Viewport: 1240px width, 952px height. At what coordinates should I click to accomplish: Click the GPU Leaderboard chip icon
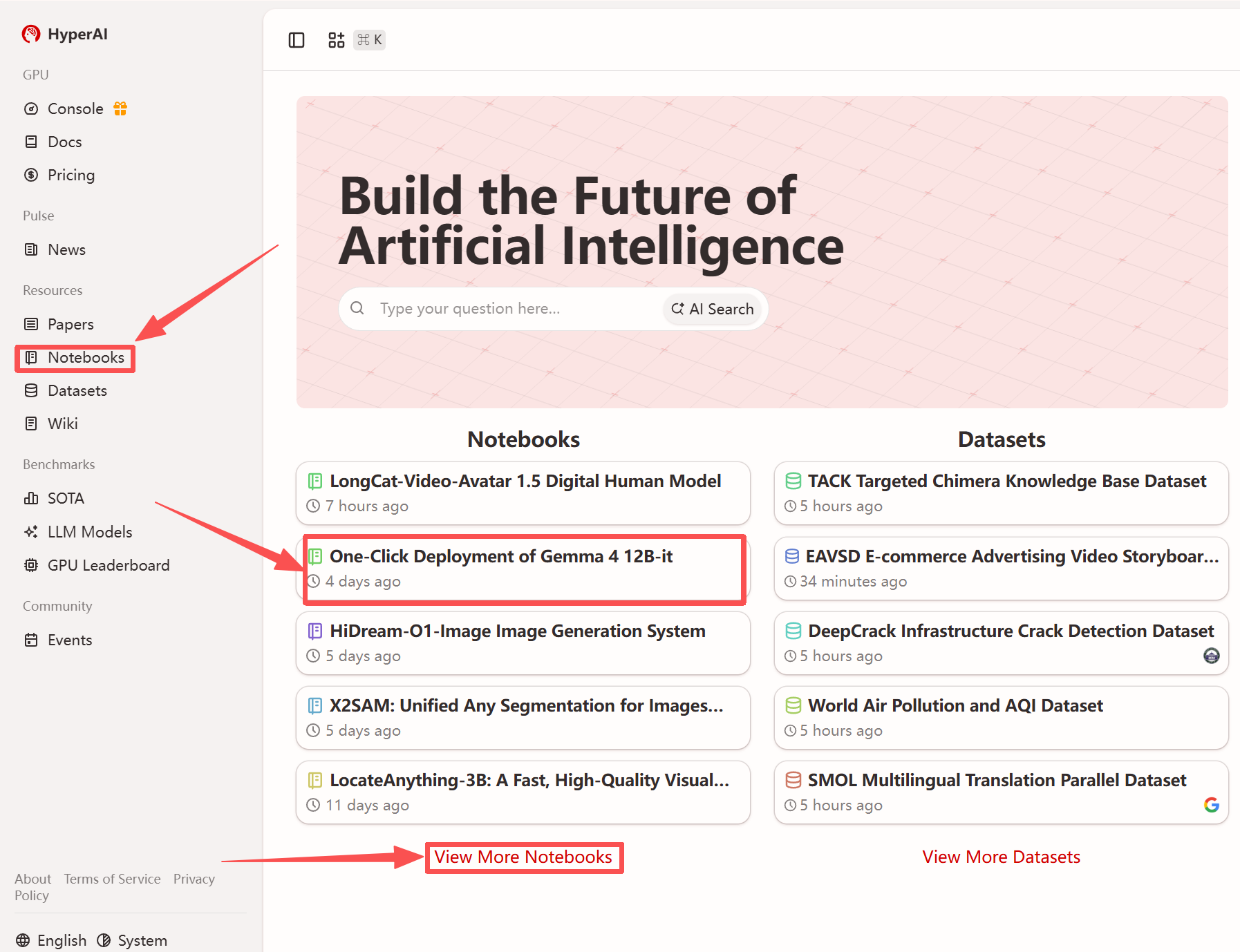tap(31, 565)
